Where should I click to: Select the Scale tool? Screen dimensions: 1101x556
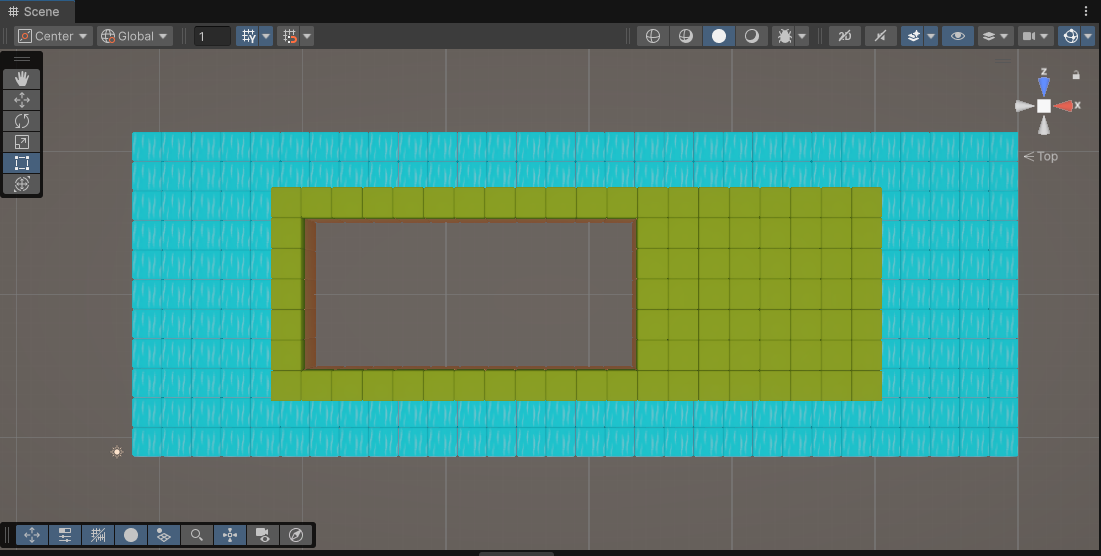coord(22,142)
